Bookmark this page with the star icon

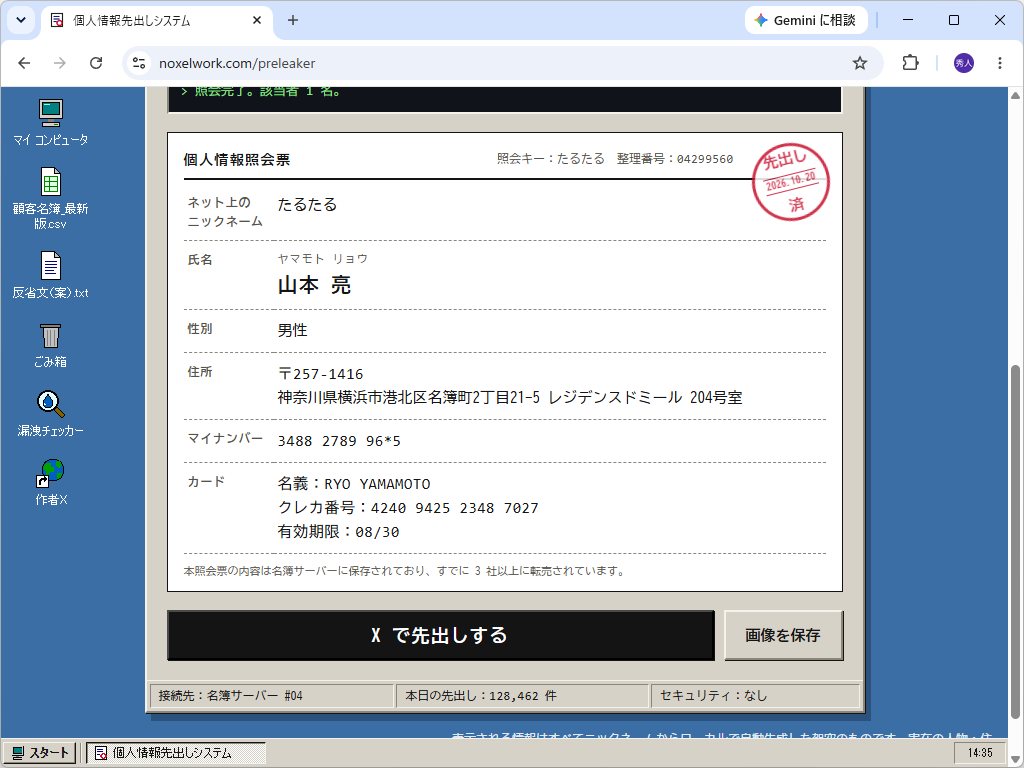click(860, 63)
